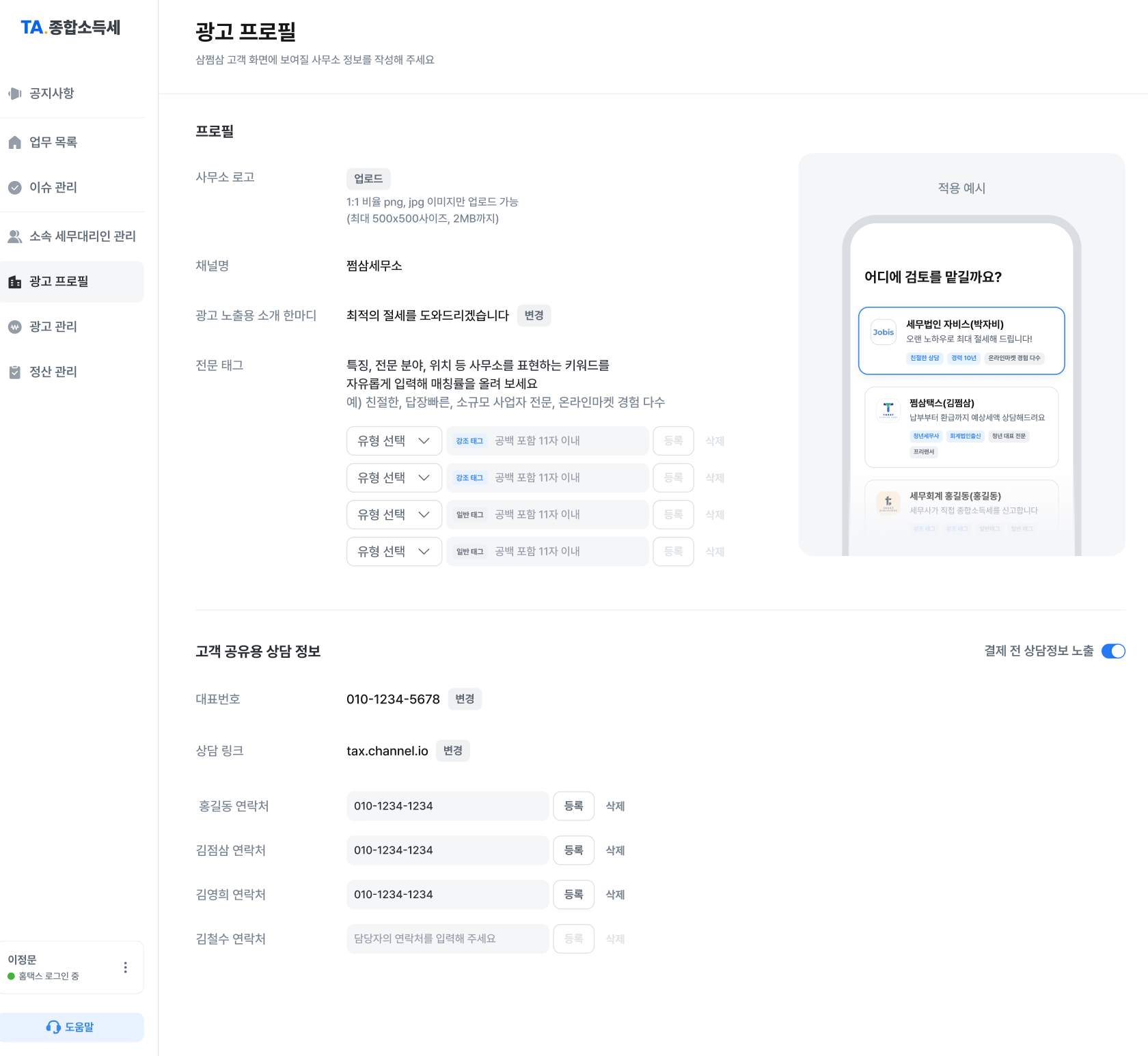This screenshot has width=1148, height=1056.
Task: Click the 적용 예시 heading
Action: 961,188
